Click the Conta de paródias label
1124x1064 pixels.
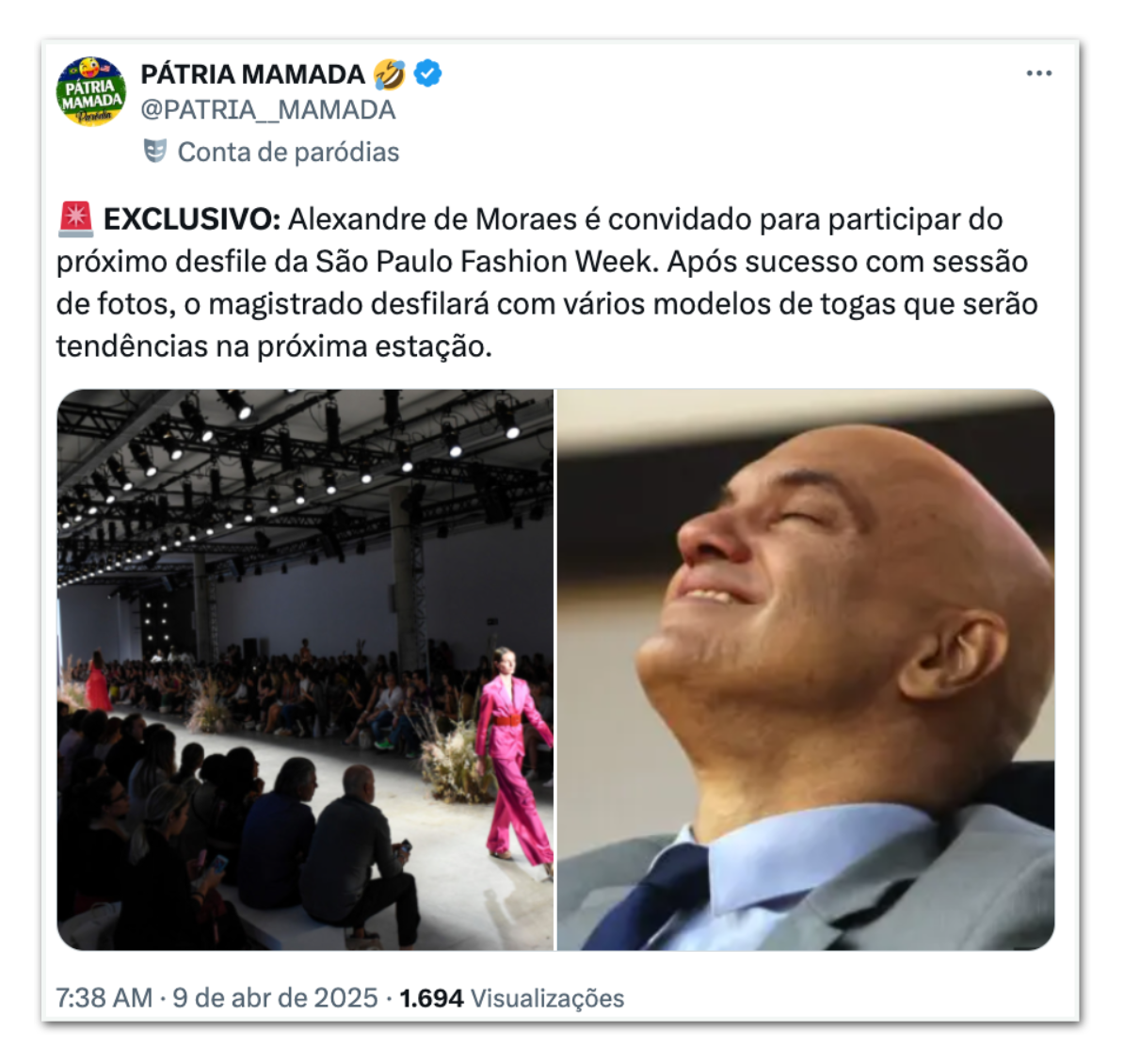click(x=288, y=152)
